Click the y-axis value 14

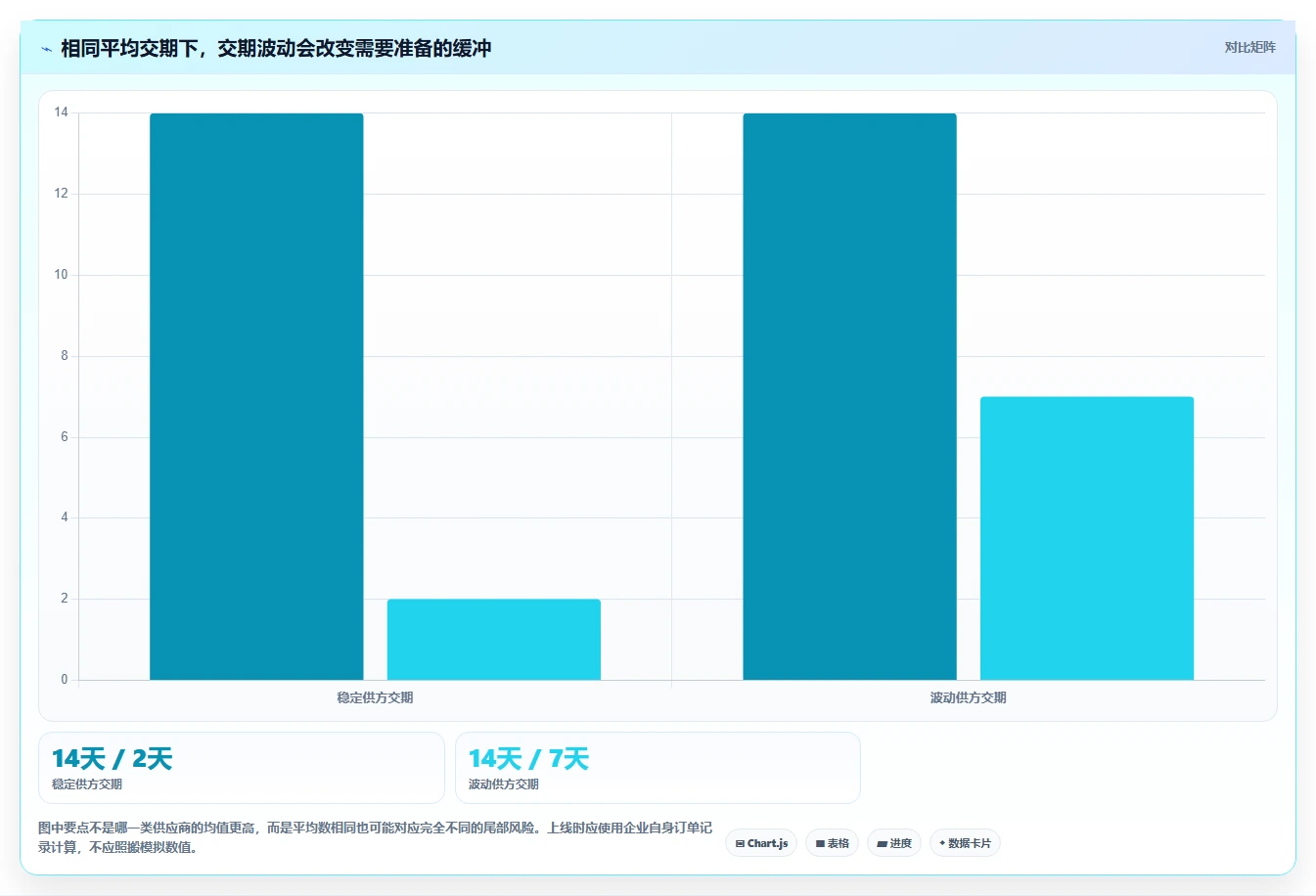pyautogui.click(x=62, y=112)
